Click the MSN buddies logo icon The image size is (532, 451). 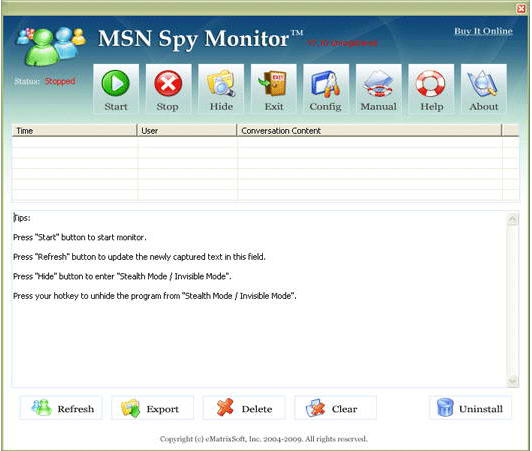tap(51, 47)
